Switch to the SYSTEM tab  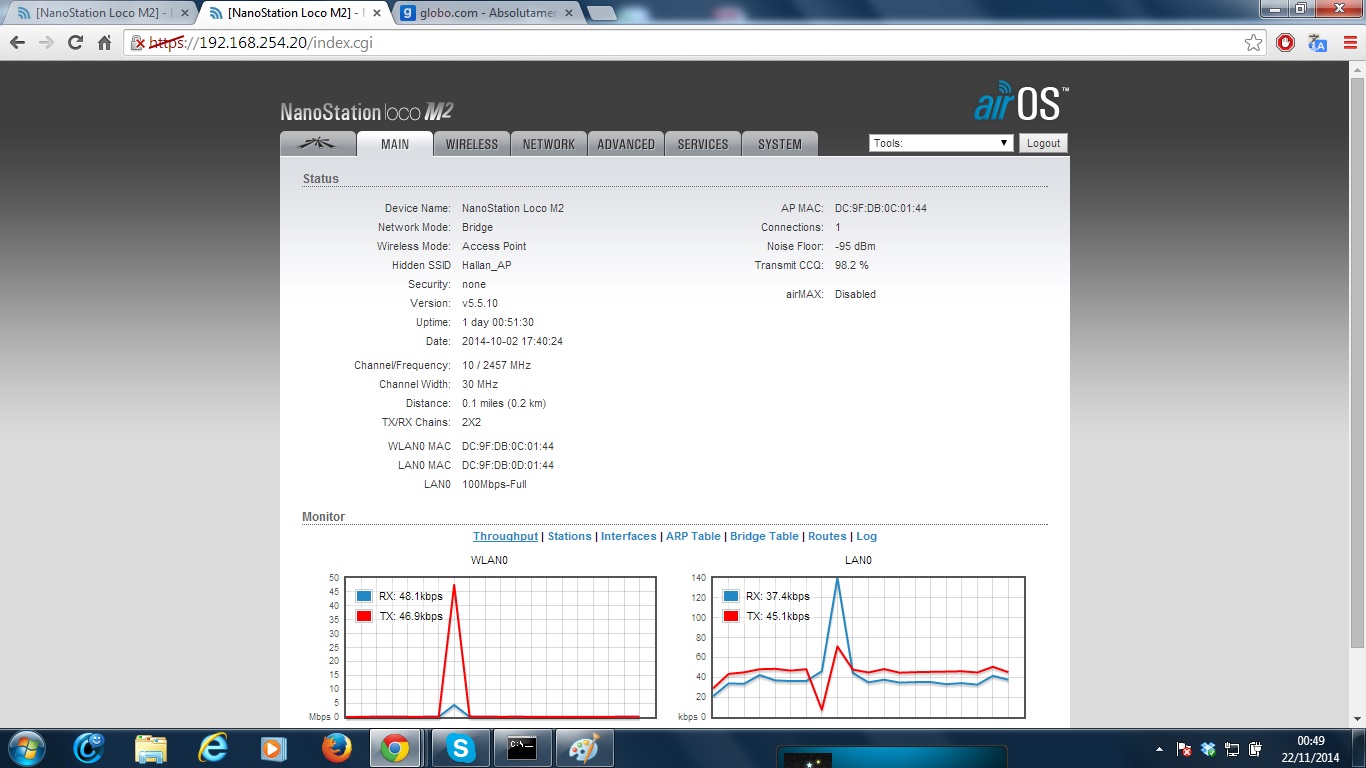[780, 144]
